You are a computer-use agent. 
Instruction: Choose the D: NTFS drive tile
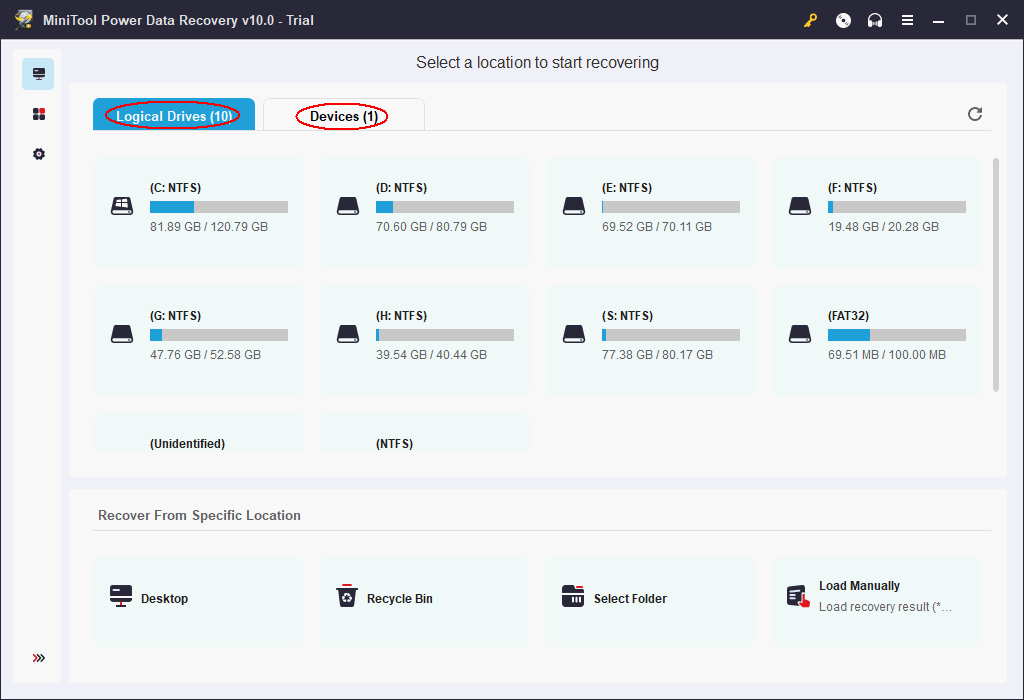pos(425,212)
